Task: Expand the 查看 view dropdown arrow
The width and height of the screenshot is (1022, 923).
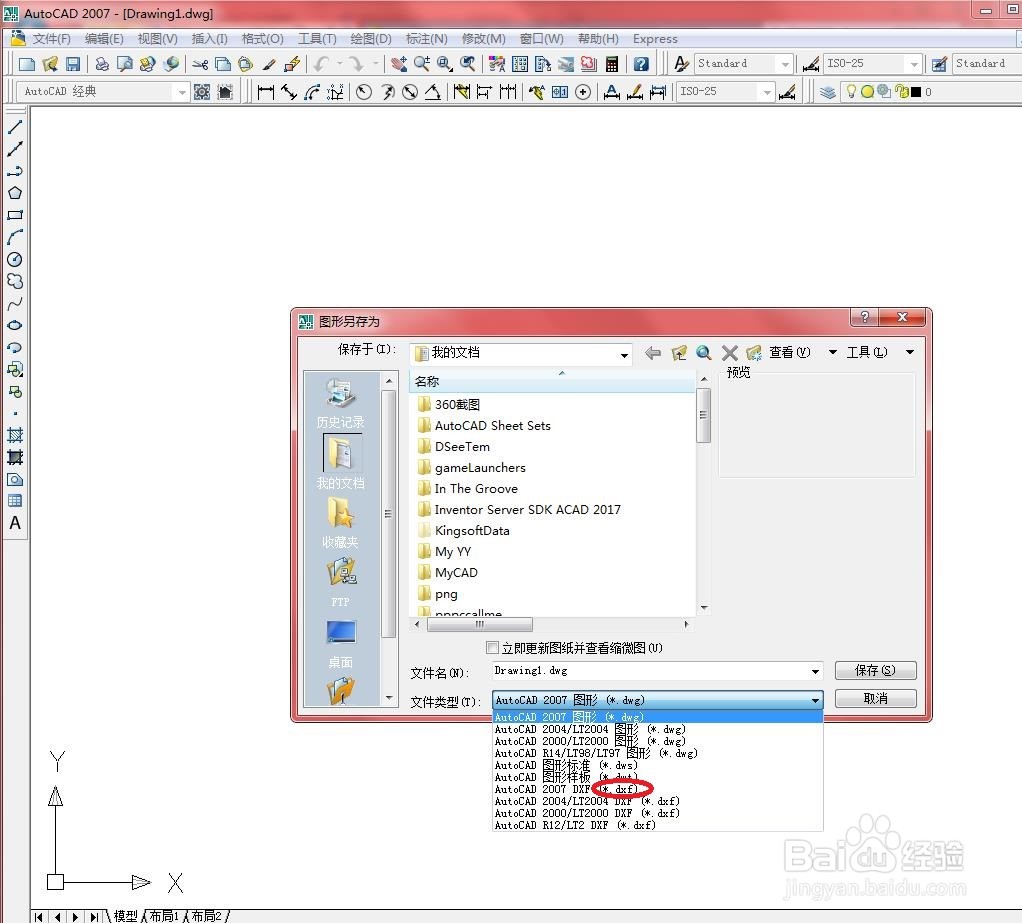Action: click(832, 353)
